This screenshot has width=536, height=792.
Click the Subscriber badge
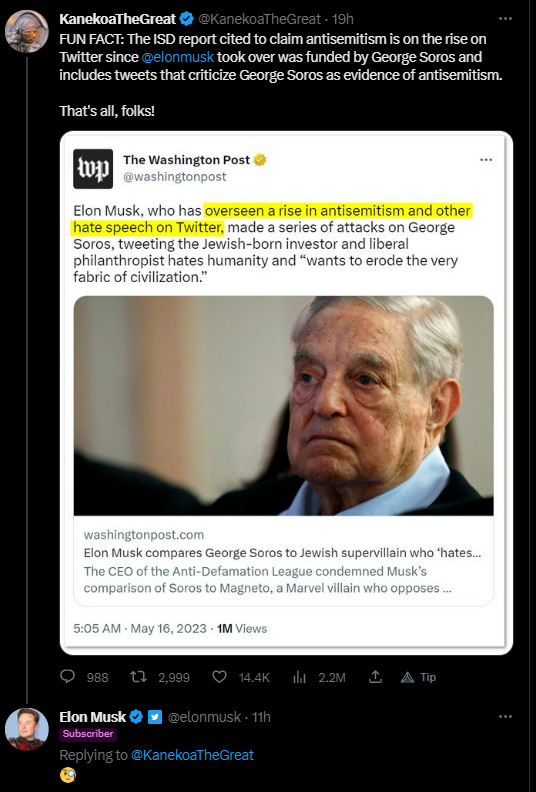tap(88, 734)
